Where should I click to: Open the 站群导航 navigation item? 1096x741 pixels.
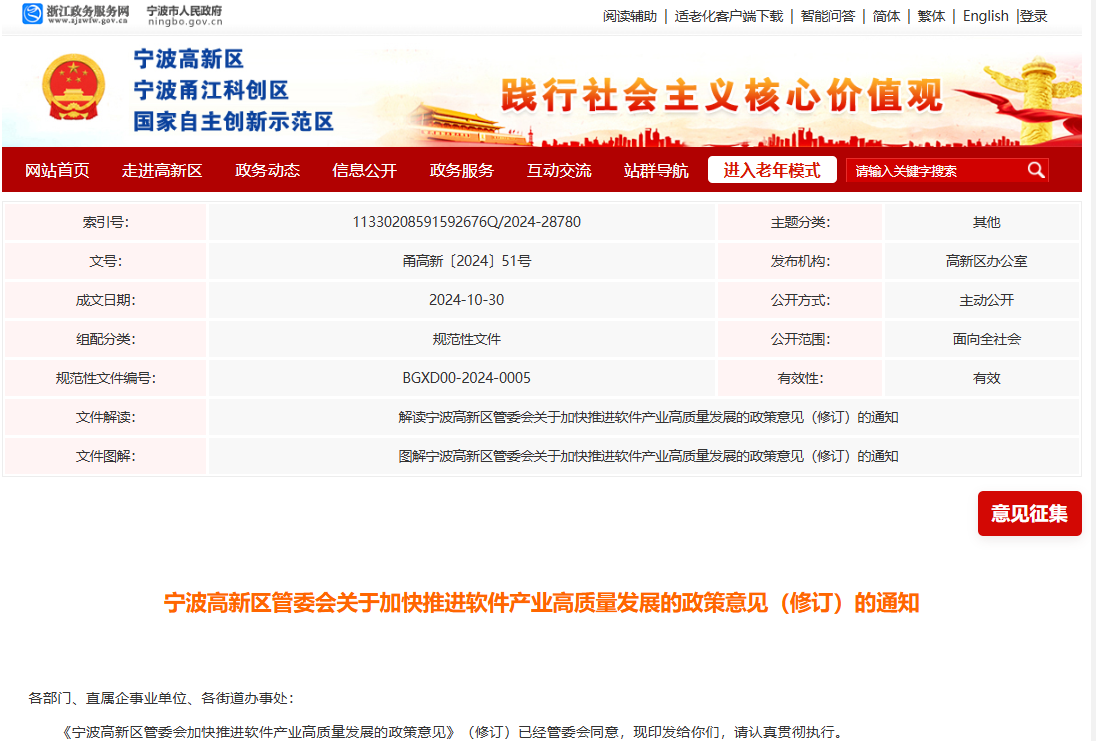tap(655, 170)
